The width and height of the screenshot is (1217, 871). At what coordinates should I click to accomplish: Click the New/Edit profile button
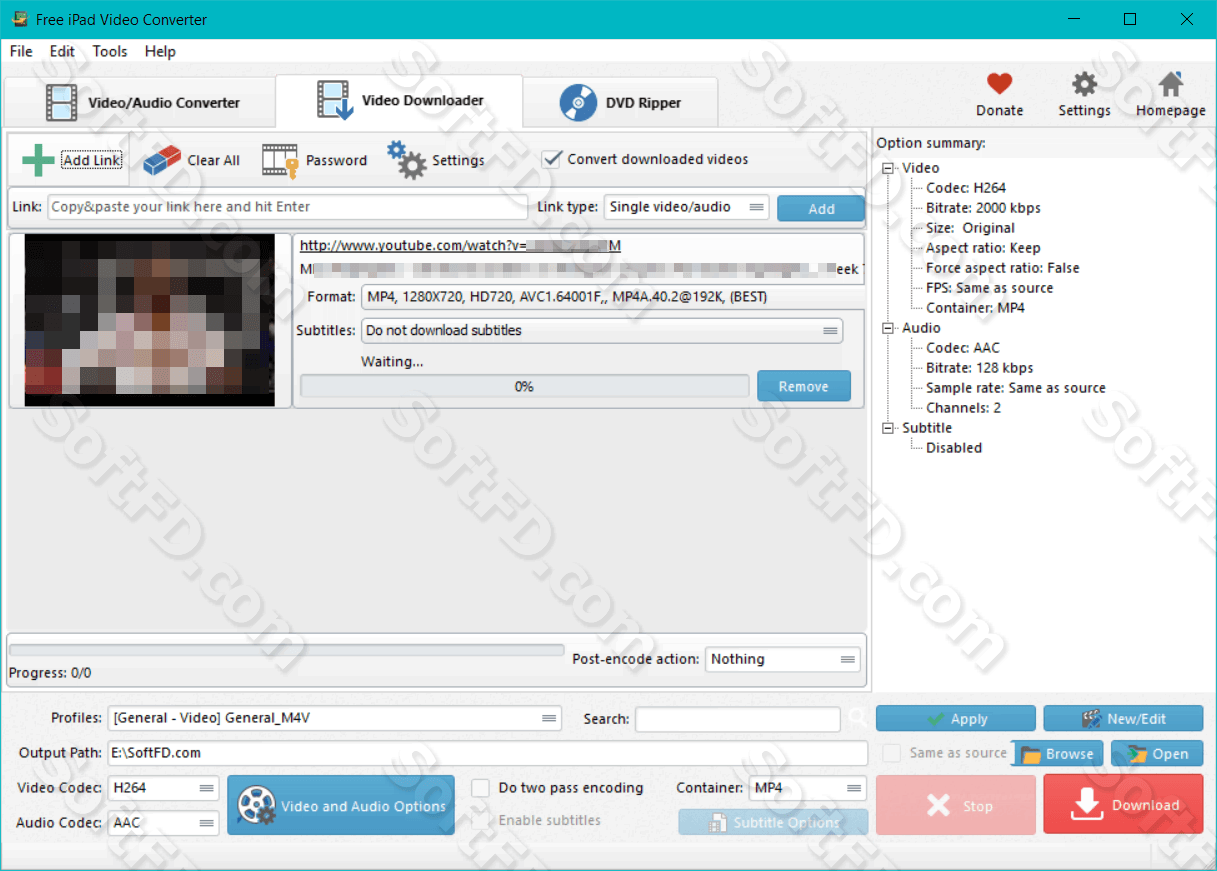[1123, 719]
